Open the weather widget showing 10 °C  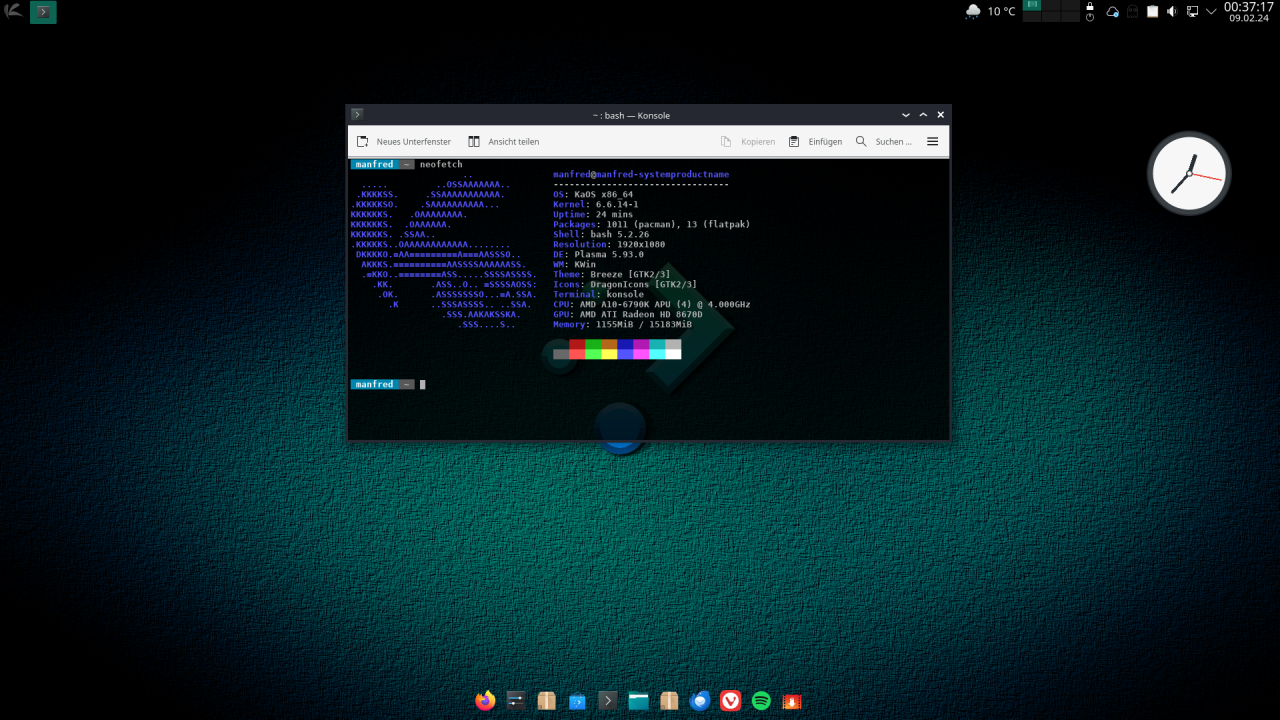click(990, 12)
